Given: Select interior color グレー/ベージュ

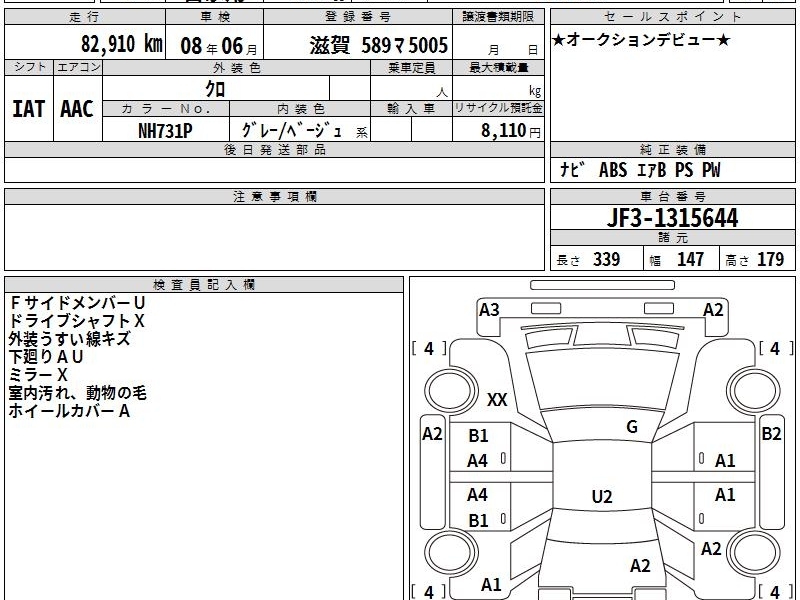Looking at the screenshot, I should [292, 131].
